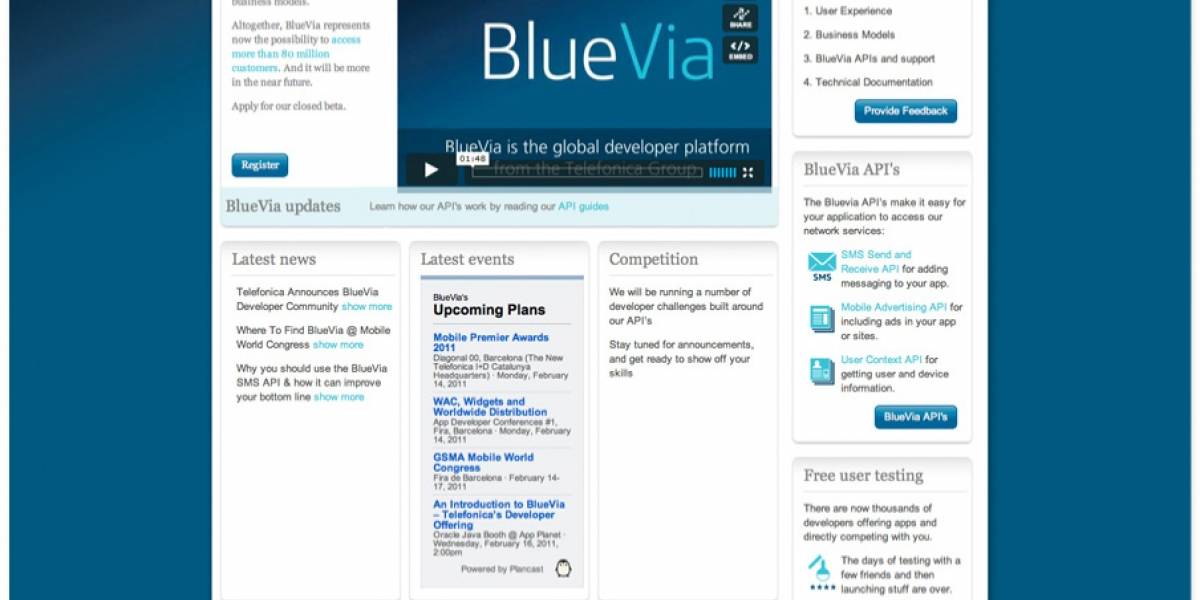This screenshot has height=600, width=1200.
Task: Click the Register button
Action: coord(260,165)
